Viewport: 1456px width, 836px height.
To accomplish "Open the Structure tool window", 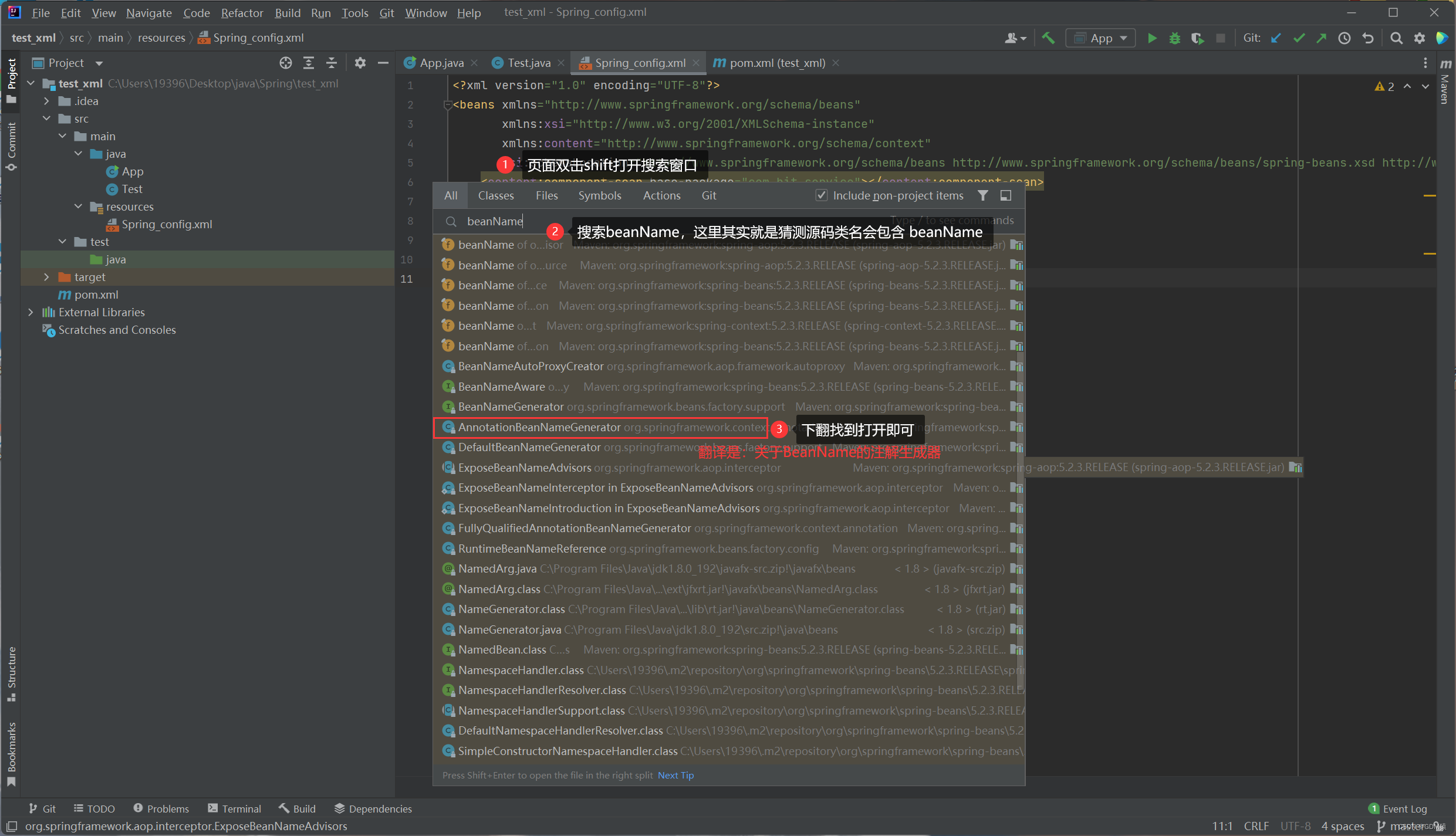I will click(11, 673).
